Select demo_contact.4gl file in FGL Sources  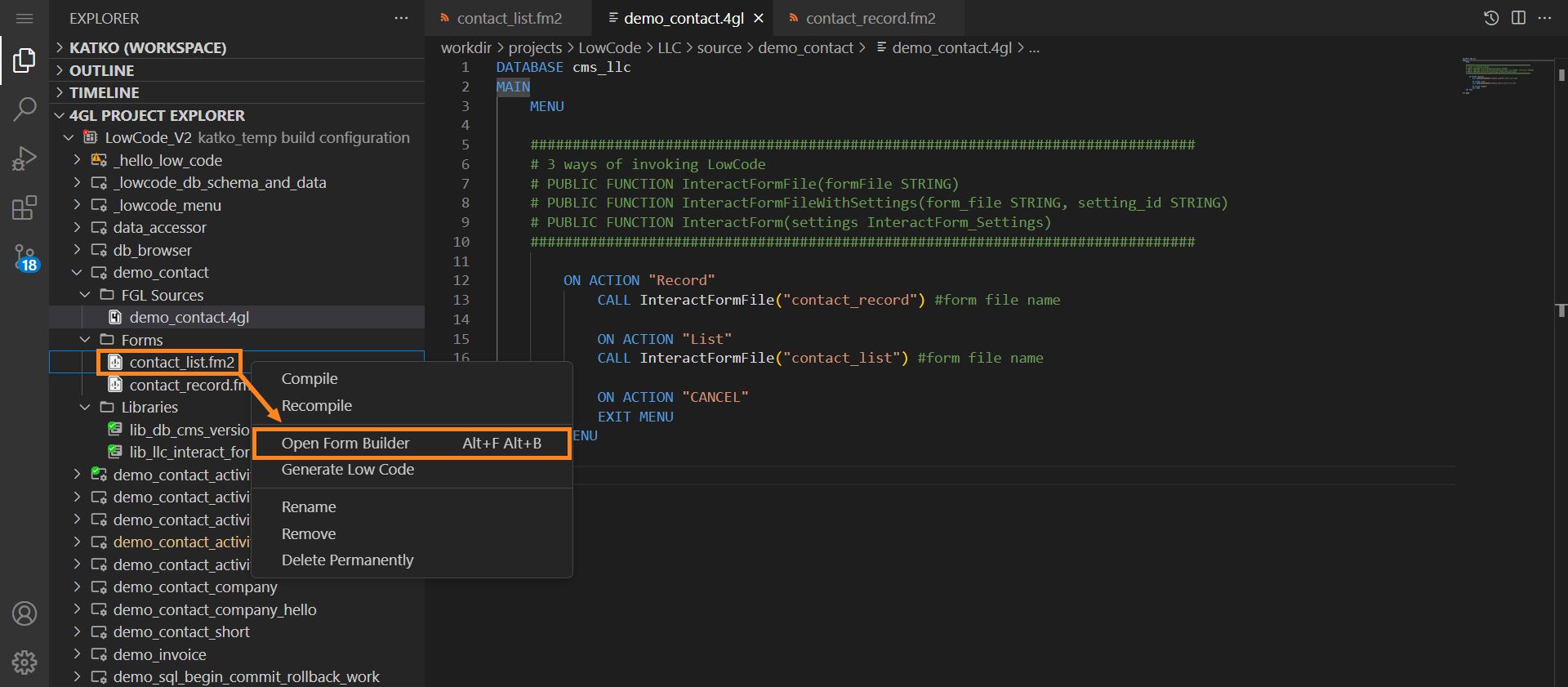click(x=189, y=318)
